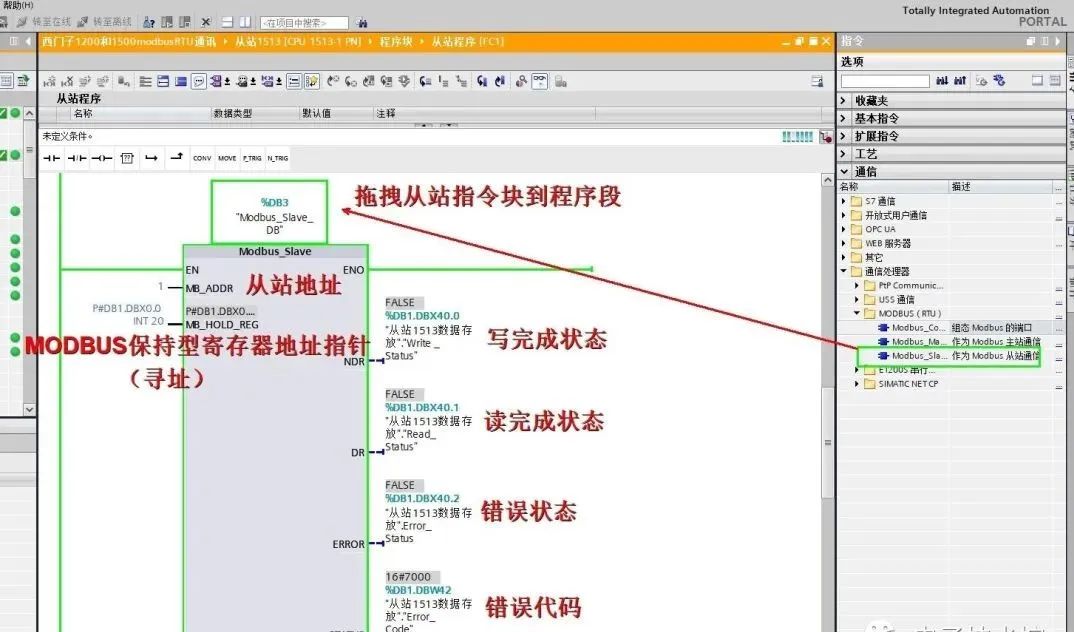Click the grid view icon in options toolbar
Viewport: 1074px width, 632px height.
point(1055,81)
